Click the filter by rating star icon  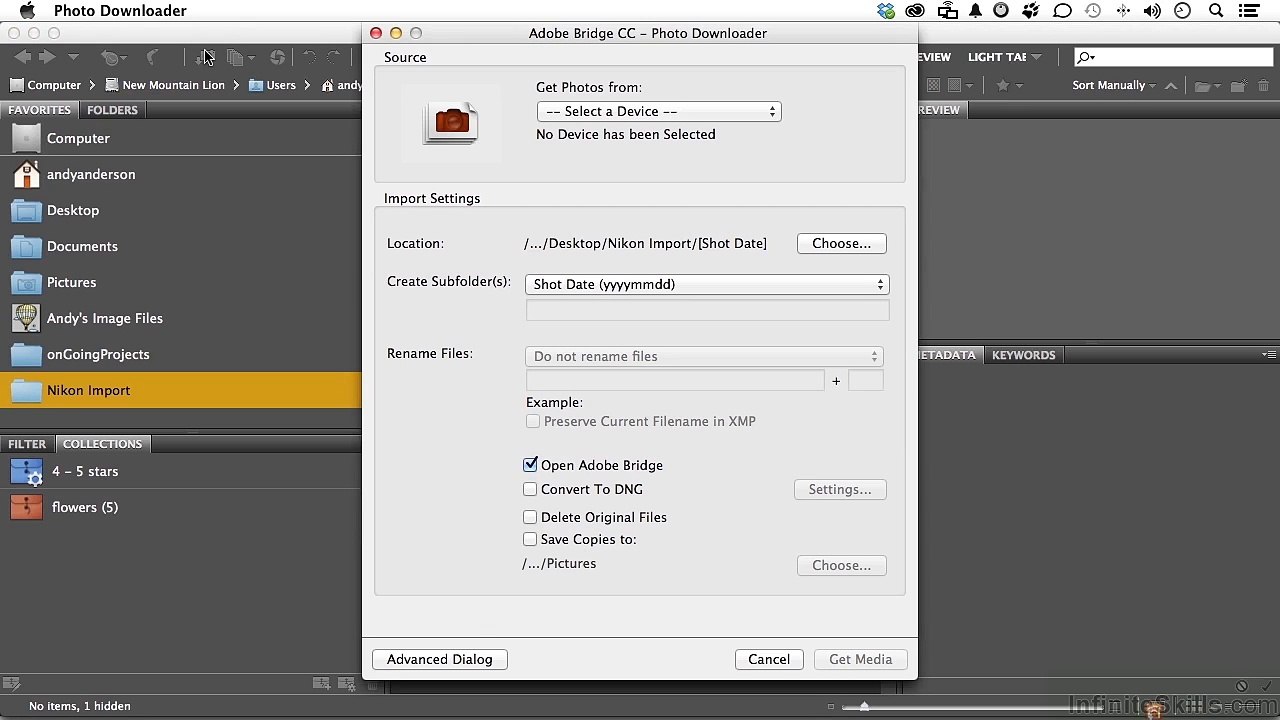pyautogui.click(x=1003, y=86)
